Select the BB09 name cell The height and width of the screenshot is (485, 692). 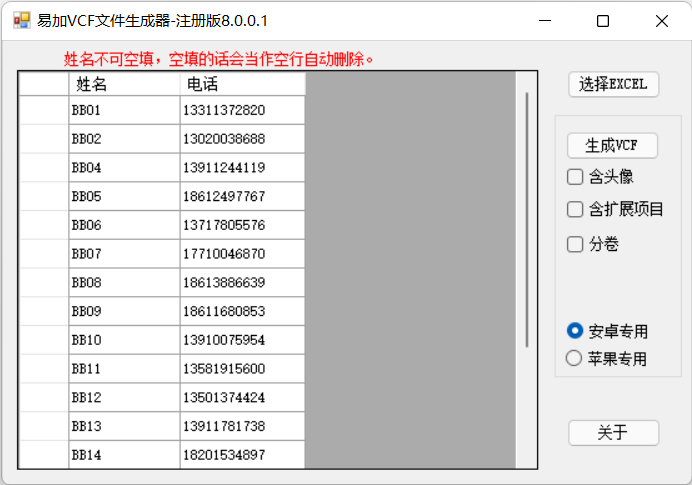124,311
